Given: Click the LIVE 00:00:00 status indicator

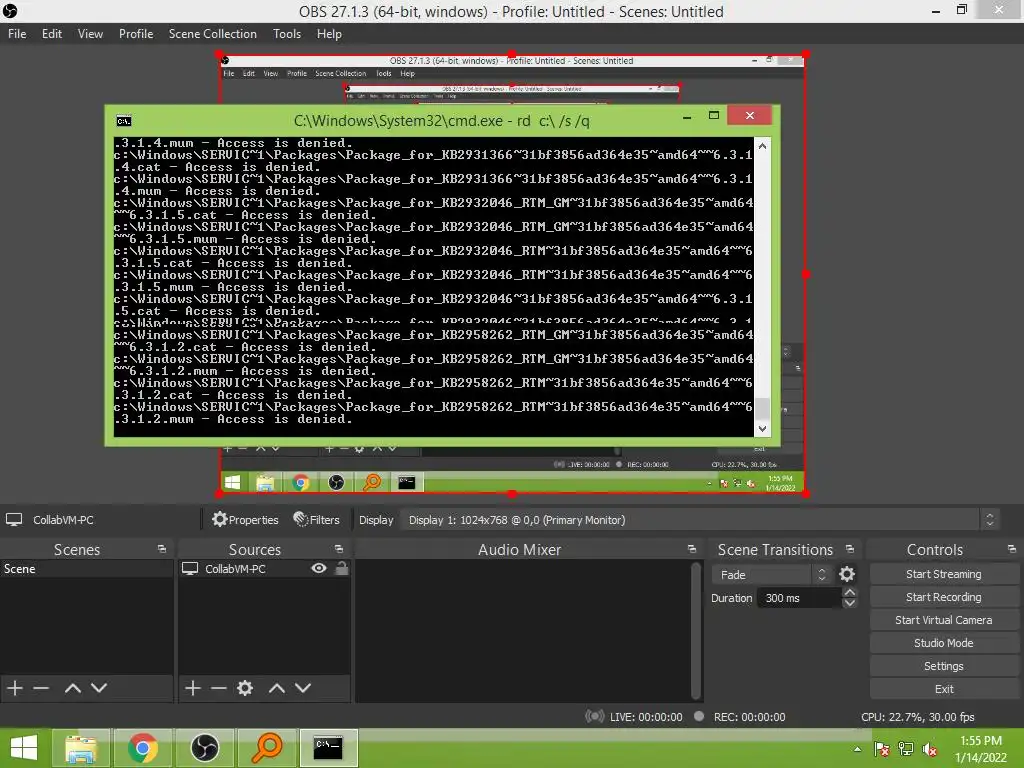Looking at the screenshot, I should click(x=634, y=716).
